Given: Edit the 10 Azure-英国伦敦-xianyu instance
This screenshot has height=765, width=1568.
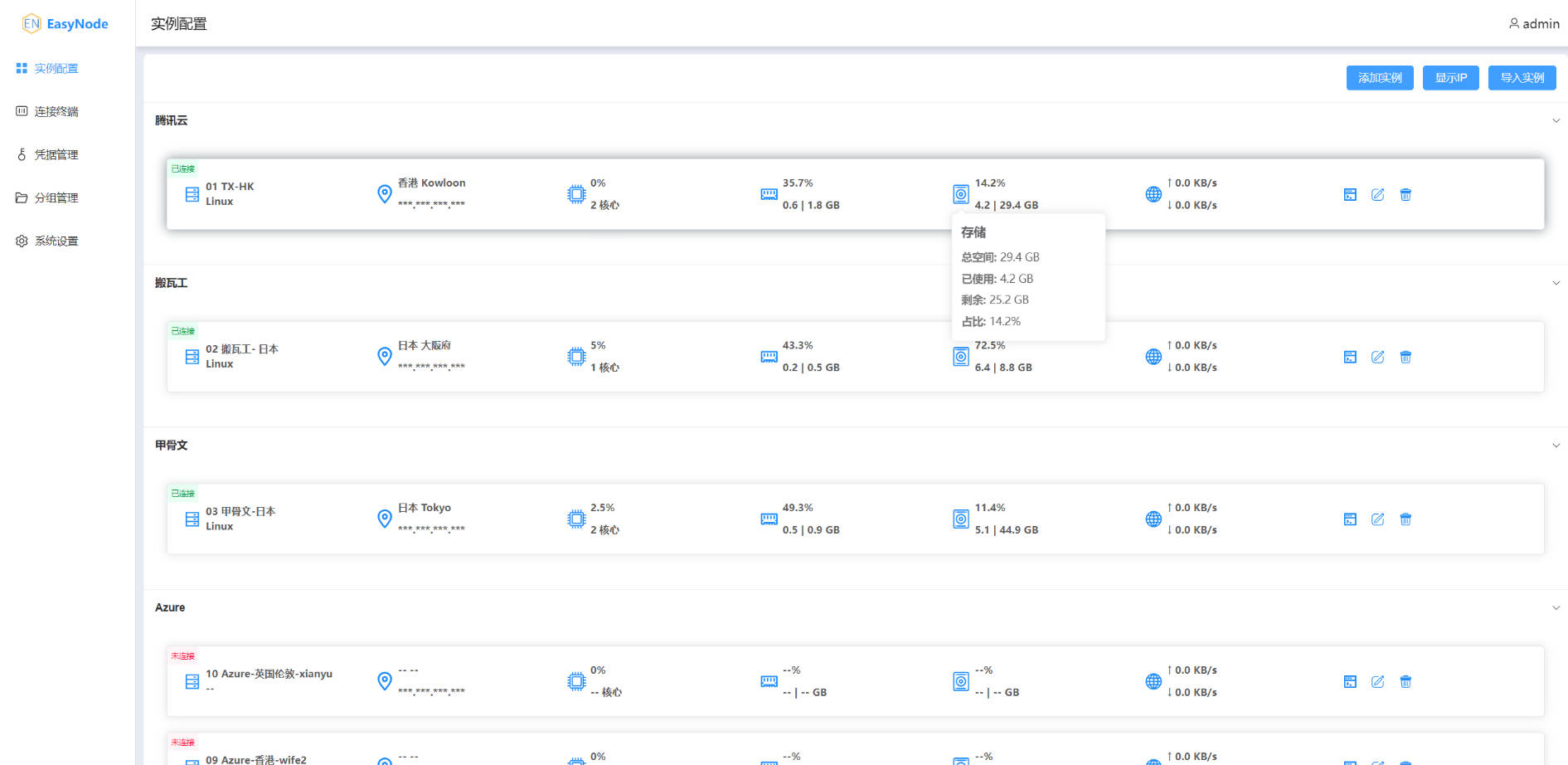Looking at the screenshot, I should point(1377,682).
